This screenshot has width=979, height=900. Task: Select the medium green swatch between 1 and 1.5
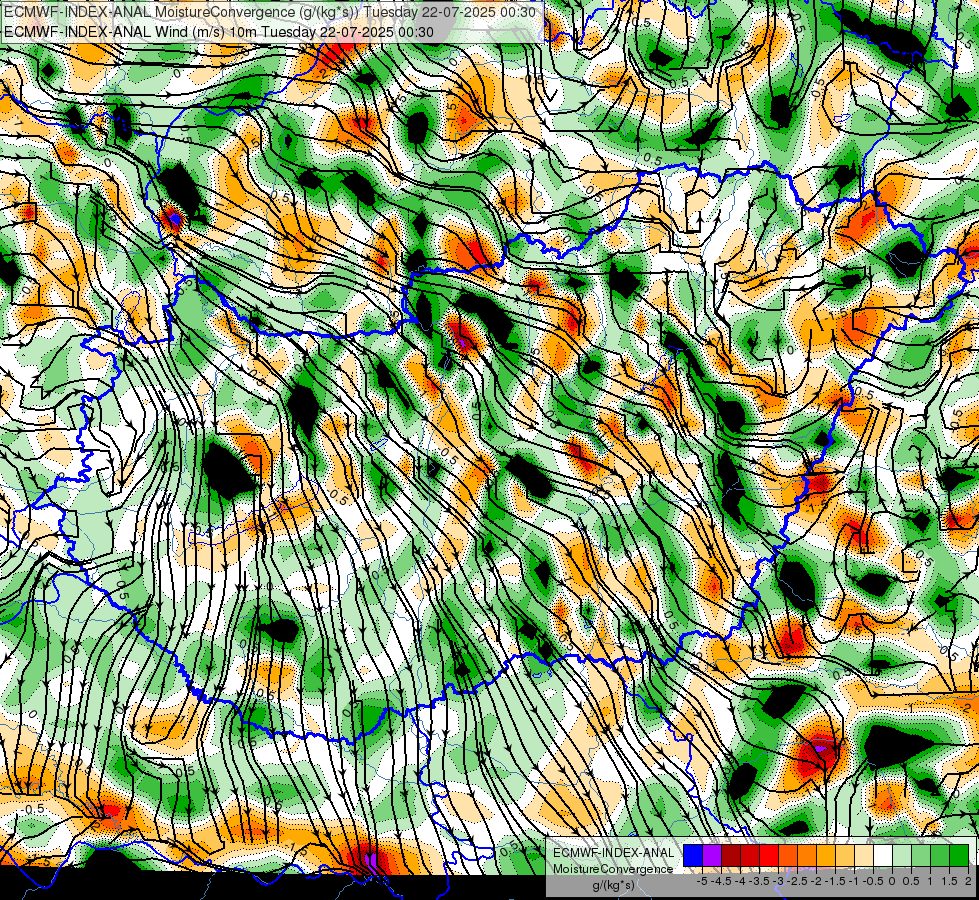coord(940,855)
